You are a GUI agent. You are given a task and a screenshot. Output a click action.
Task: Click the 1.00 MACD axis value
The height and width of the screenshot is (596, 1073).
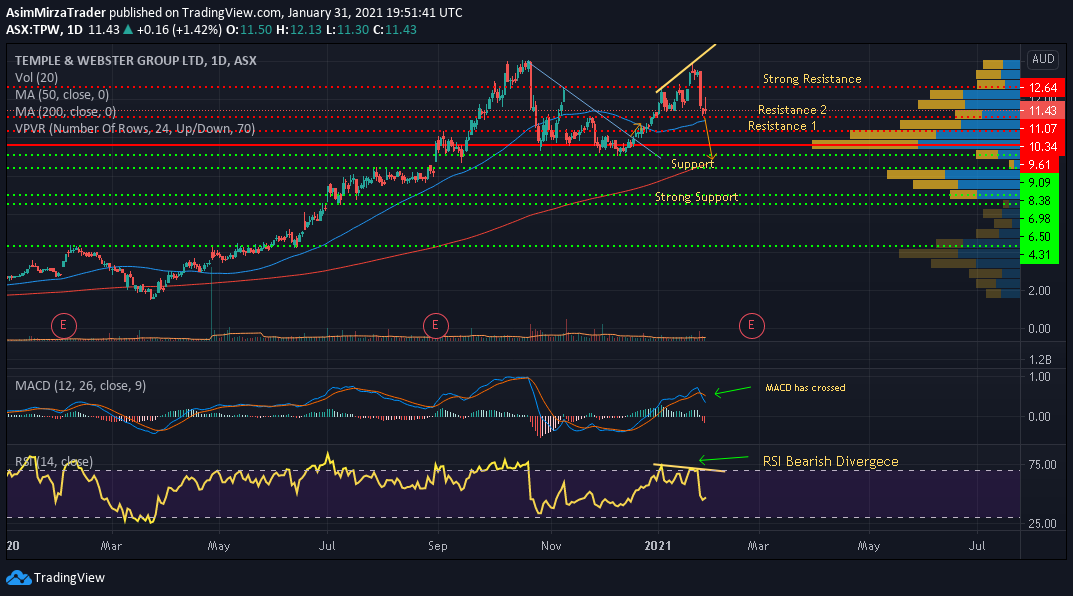[1039, 376]
